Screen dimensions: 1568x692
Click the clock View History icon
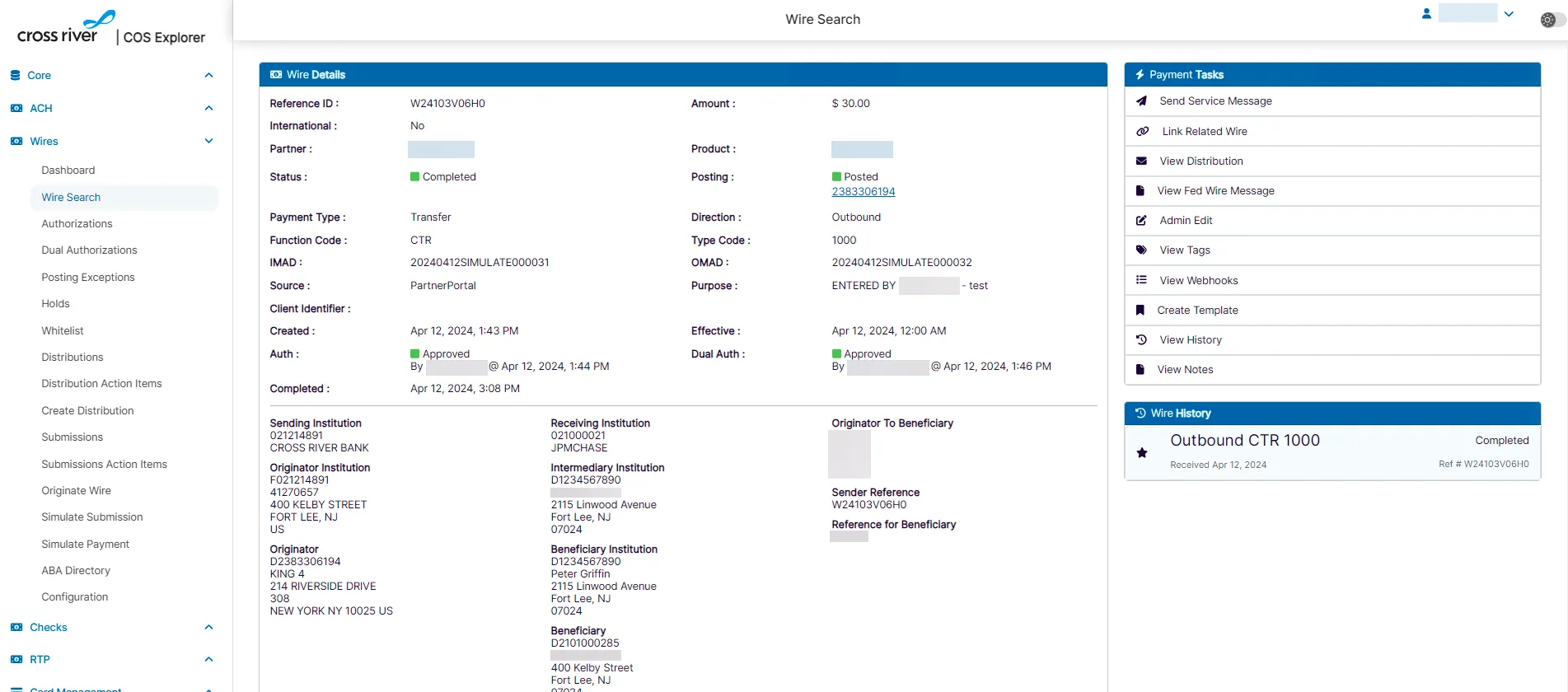coord(1141,339)
